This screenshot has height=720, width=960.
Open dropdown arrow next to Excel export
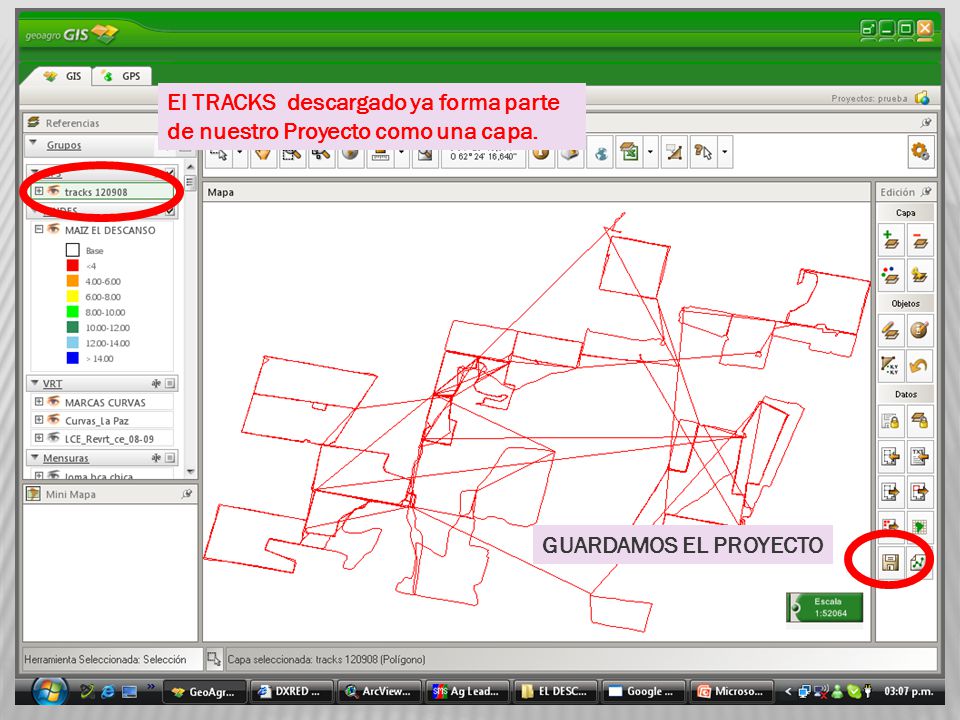click(650, 152)
